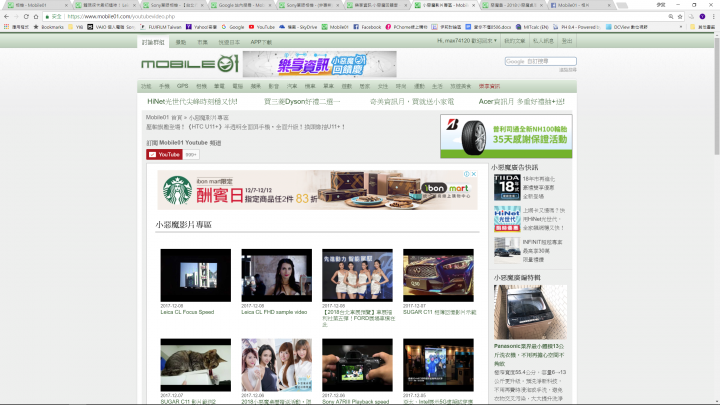Open the DCView bookmark
Image resolution: width=720 pixels, height=405 pixels.
[x=627, y=27]
